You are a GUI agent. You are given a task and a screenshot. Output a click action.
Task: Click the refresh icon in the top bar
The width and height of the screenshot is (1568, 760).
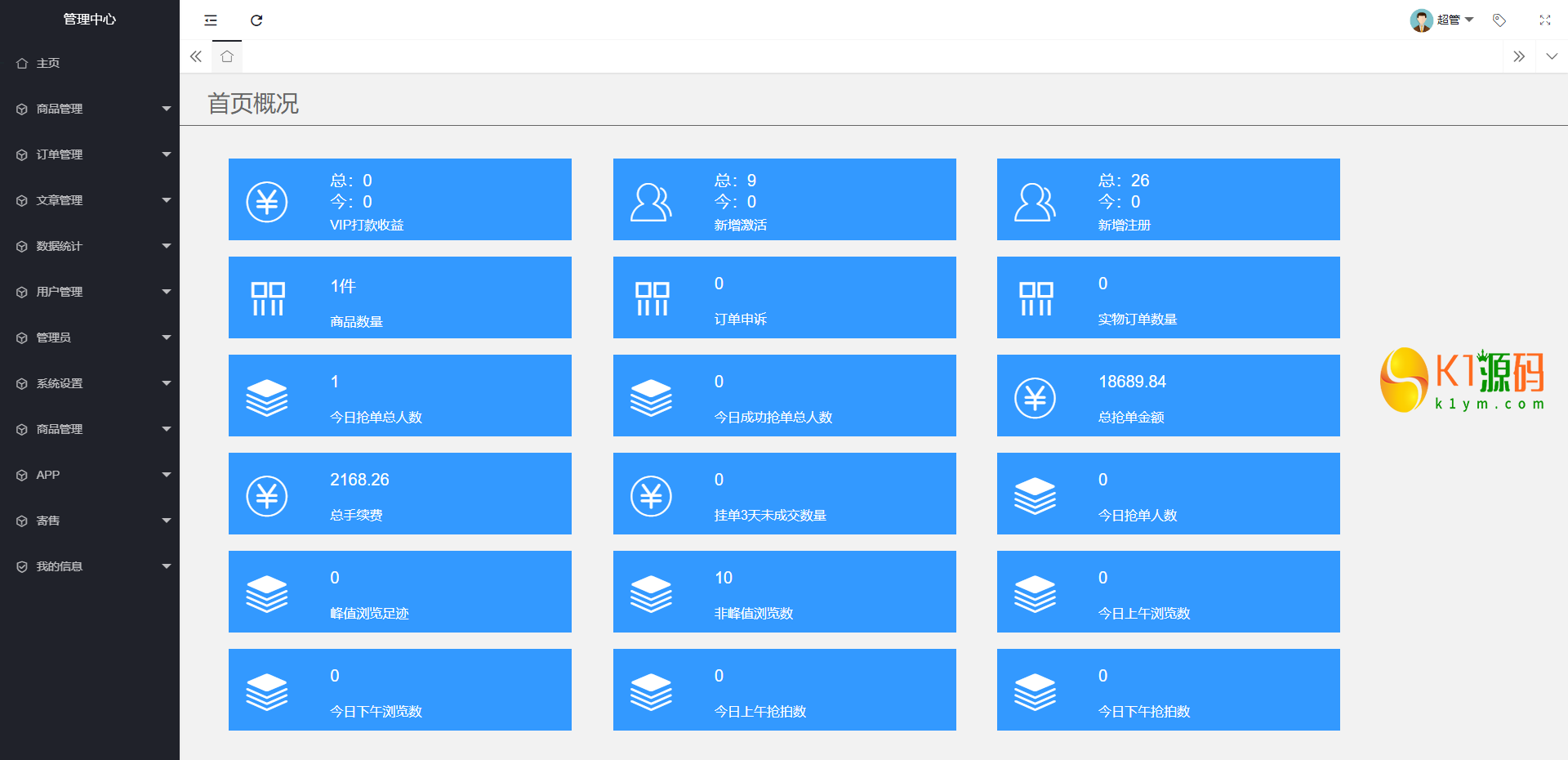pos(256,20)
